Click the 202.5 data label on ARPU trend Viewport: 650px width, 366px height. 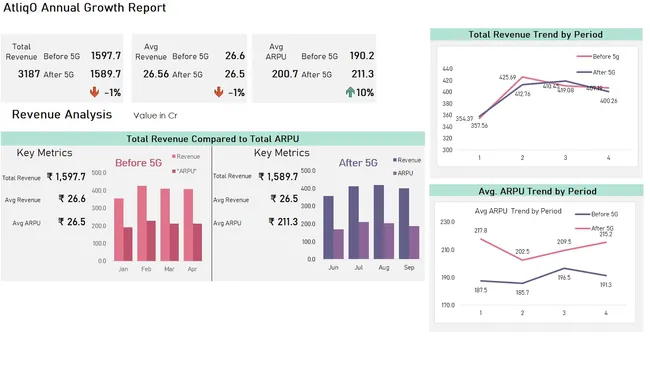pos(522,252)
